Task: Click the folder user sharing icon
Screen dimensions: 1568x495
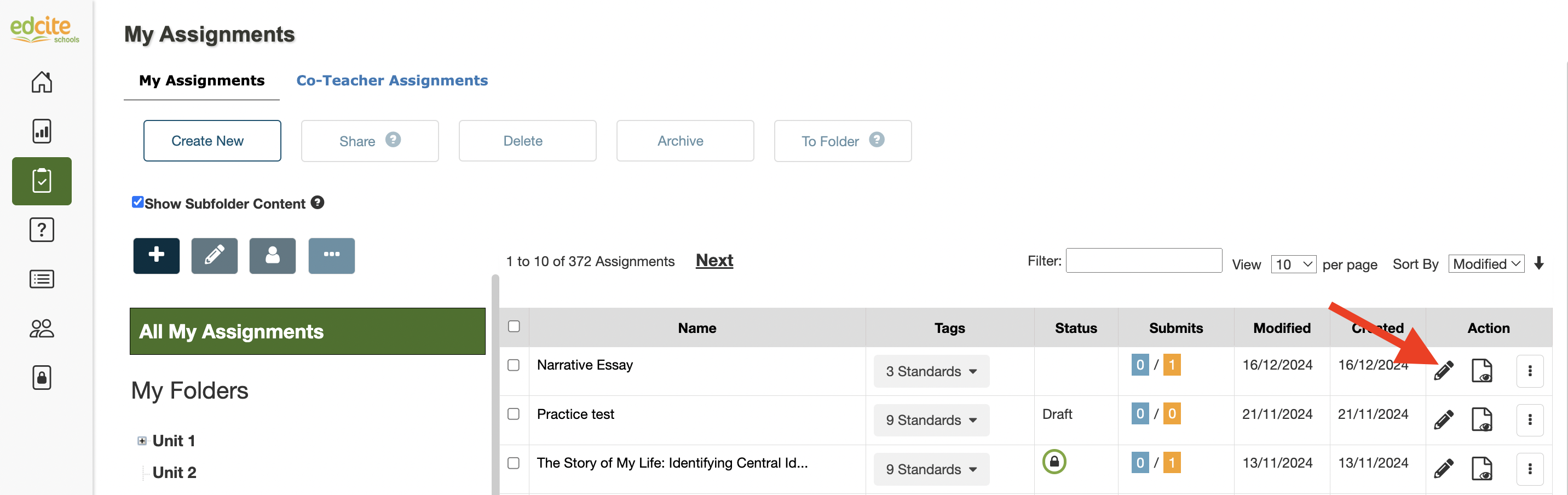Action: [272, 256]
